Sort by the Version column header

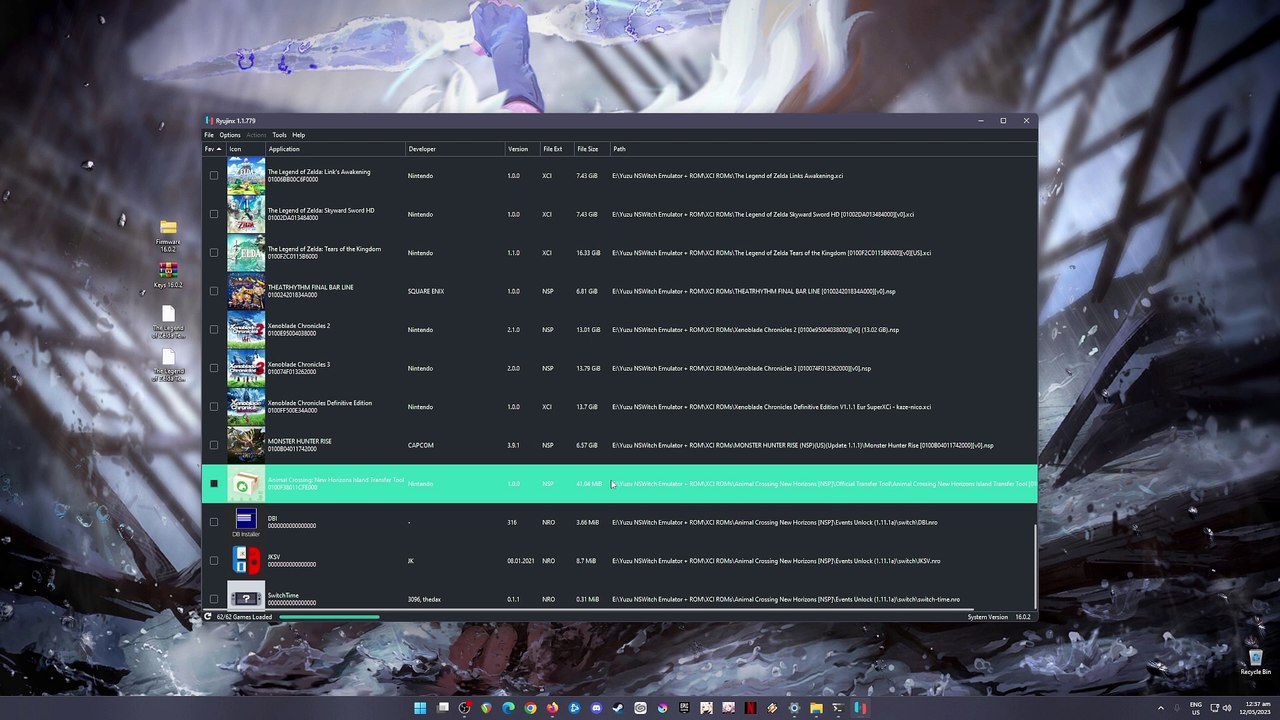coord(522,149)
